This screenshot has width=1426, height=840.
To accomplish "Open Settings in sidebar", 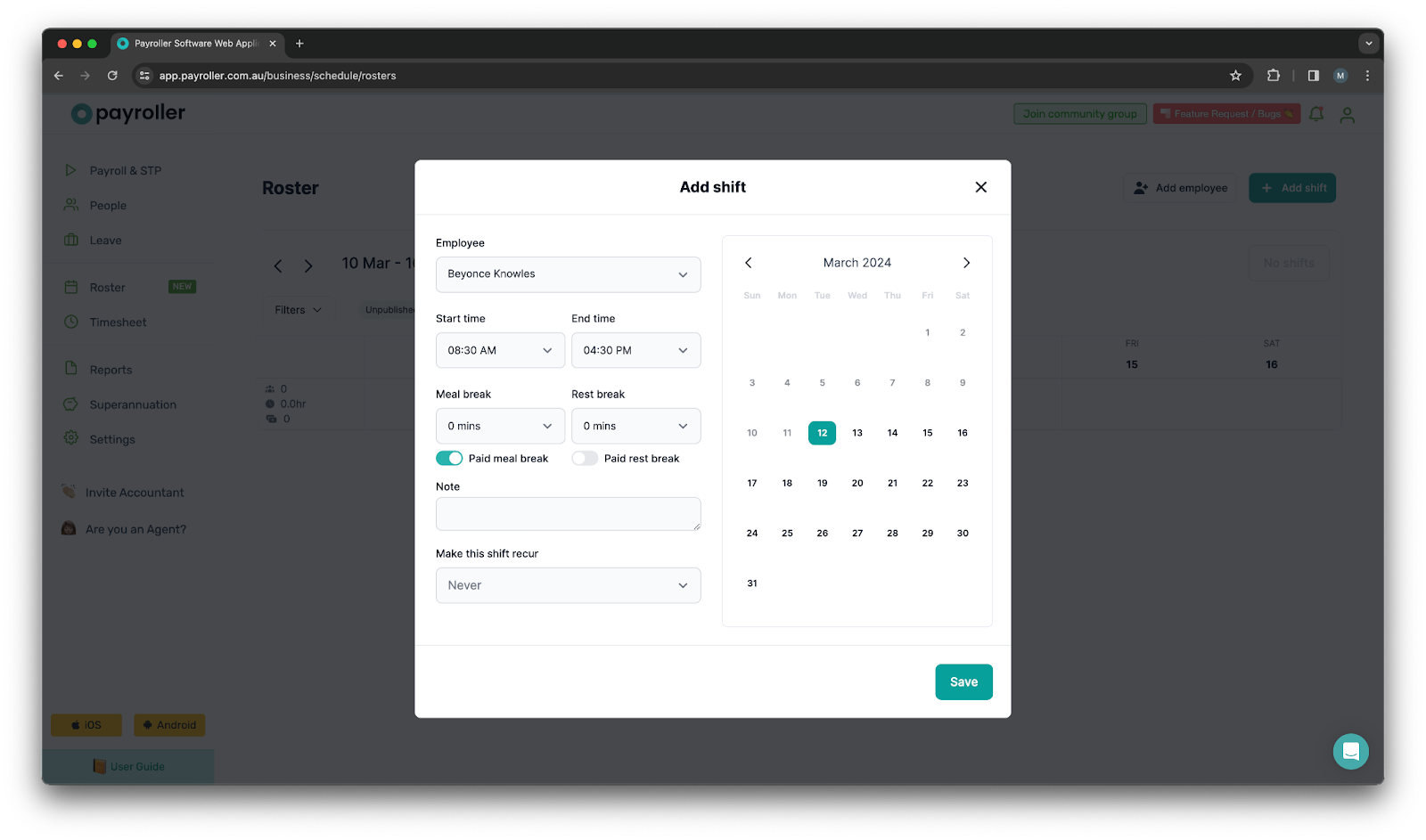I will tap(112, 439).
